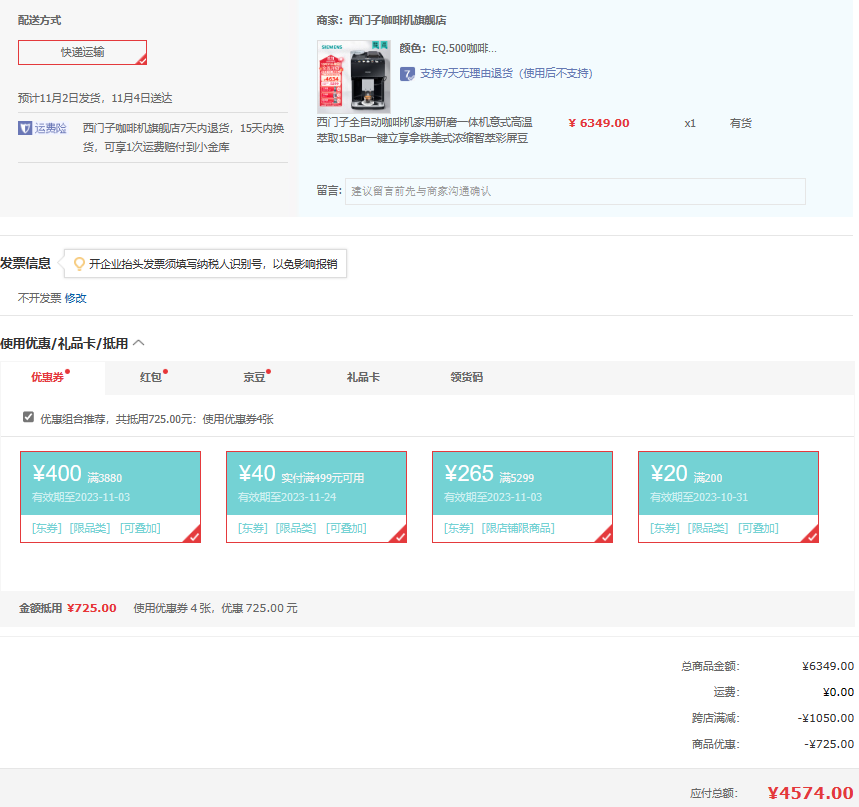Open 支持7天无理由退货 link
859x807 pixels.
(506, 73)
